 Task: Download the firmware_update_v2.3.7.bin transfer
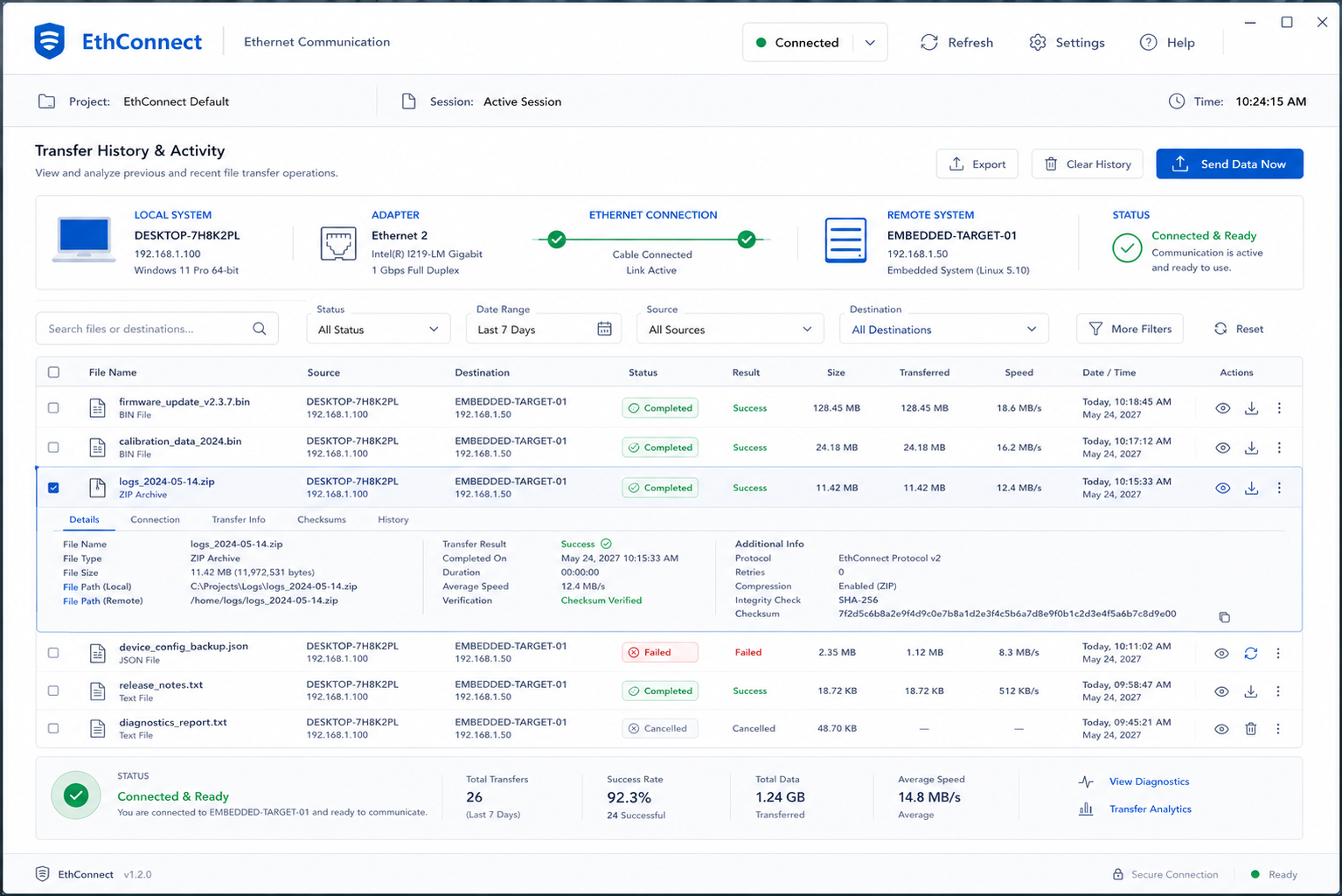1251,408
